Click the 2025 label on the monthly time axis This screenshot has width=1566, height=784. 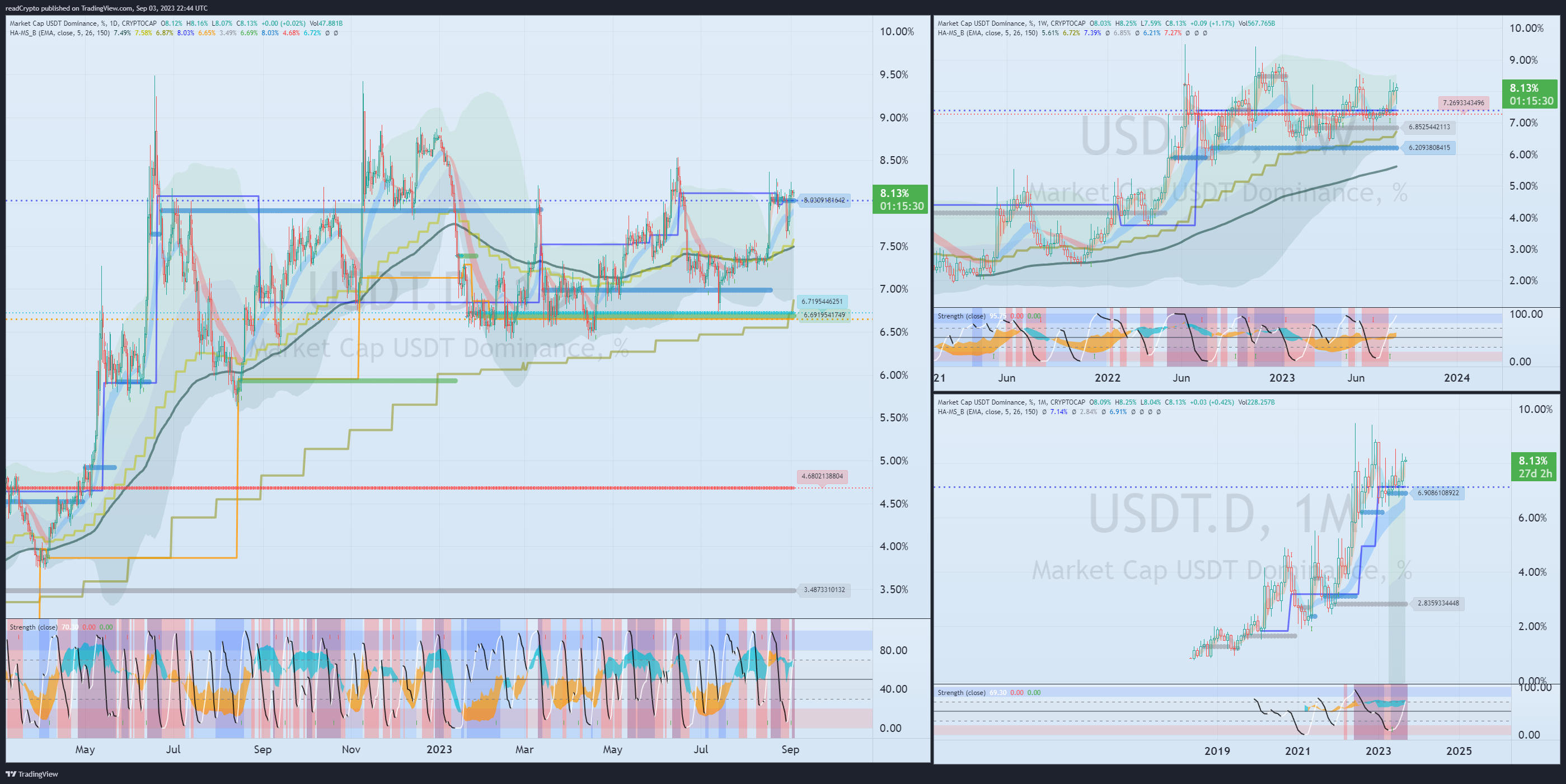pos(1459,751)
